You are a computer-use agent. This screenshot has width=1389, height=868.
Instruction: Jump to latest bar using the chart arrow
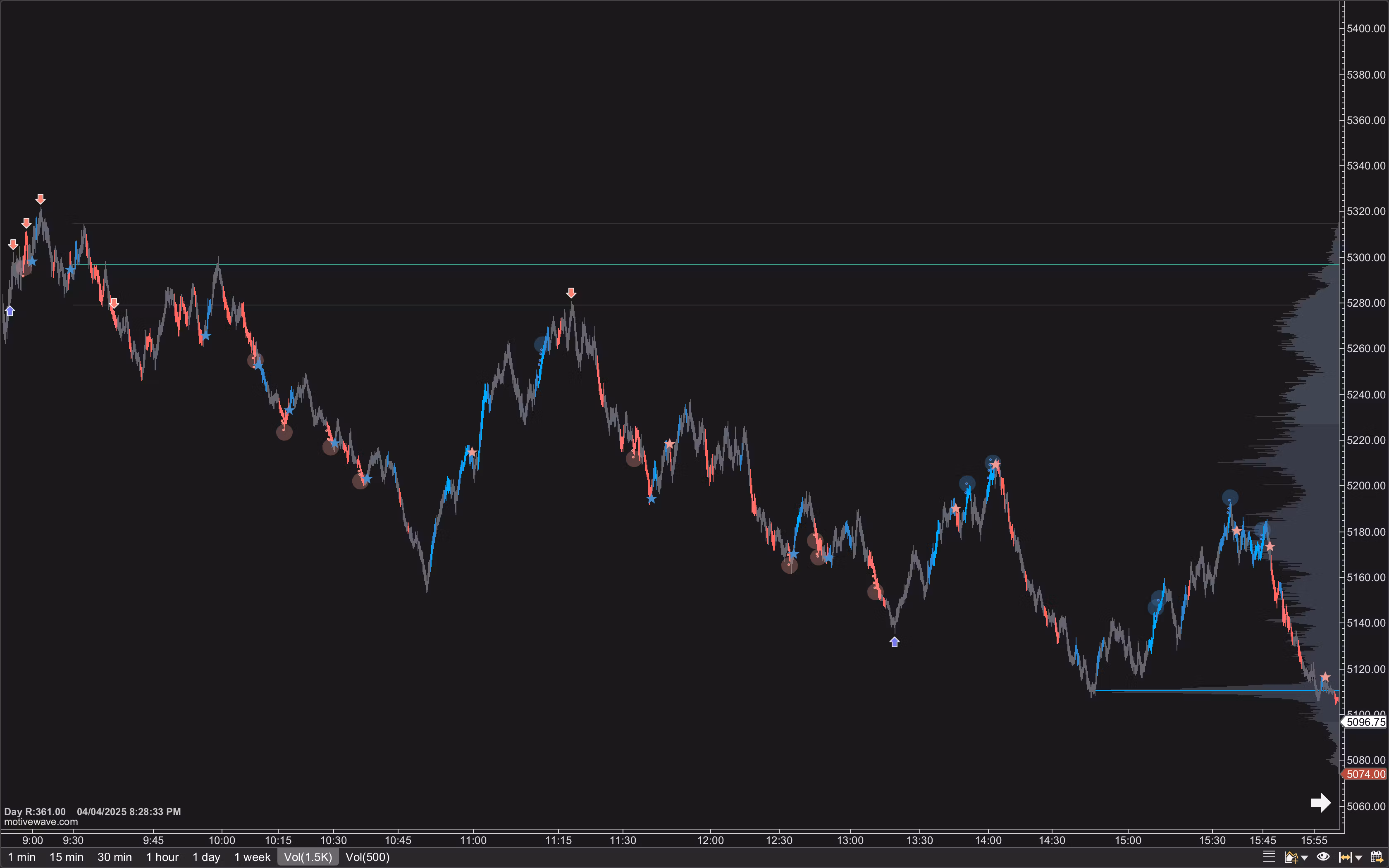click(x=1321, y=803)
